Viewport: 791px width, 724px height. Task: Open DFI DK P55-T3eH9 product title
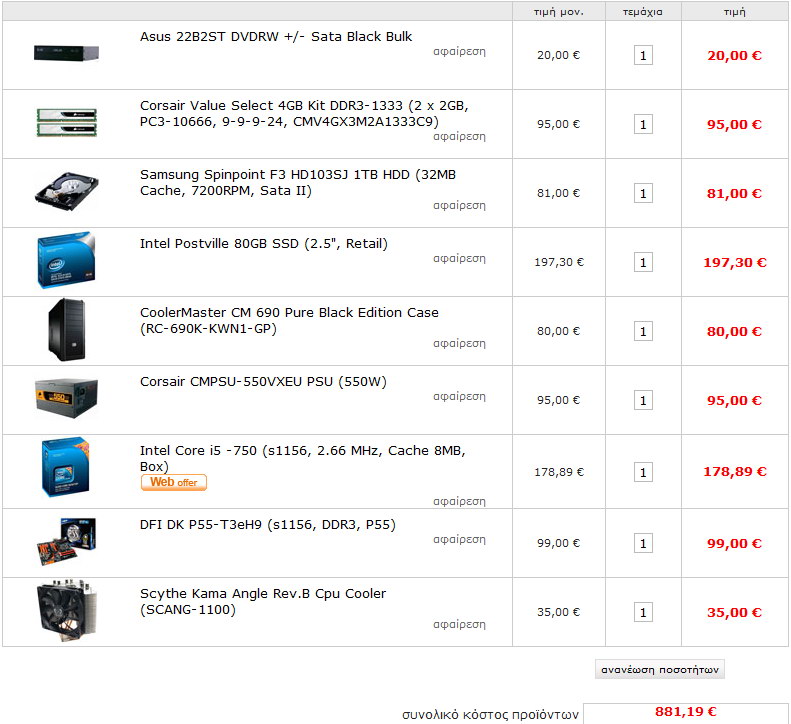pos(268,525)
